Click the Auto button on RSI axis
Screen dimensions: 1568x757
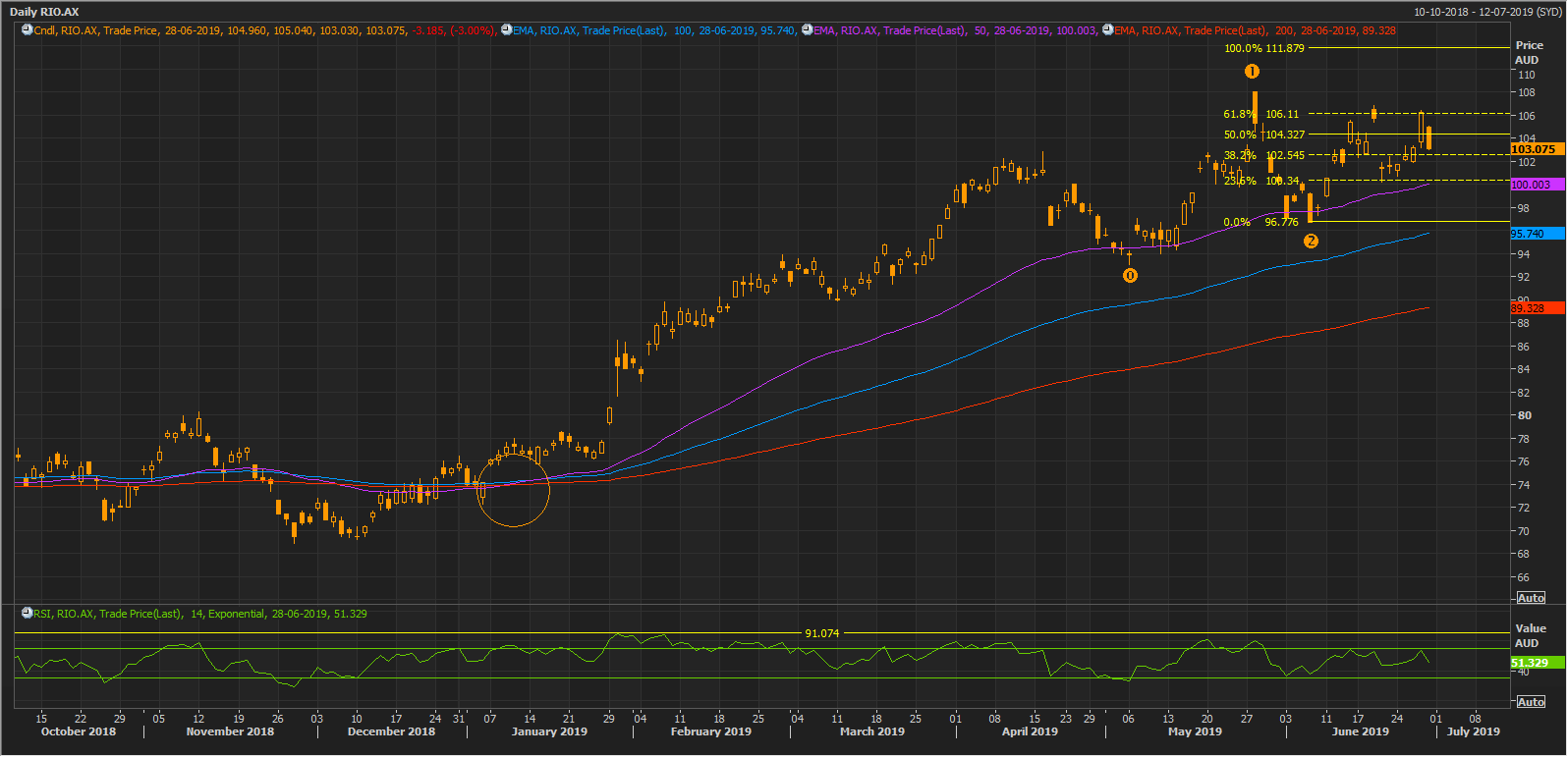pos(1531,702)
